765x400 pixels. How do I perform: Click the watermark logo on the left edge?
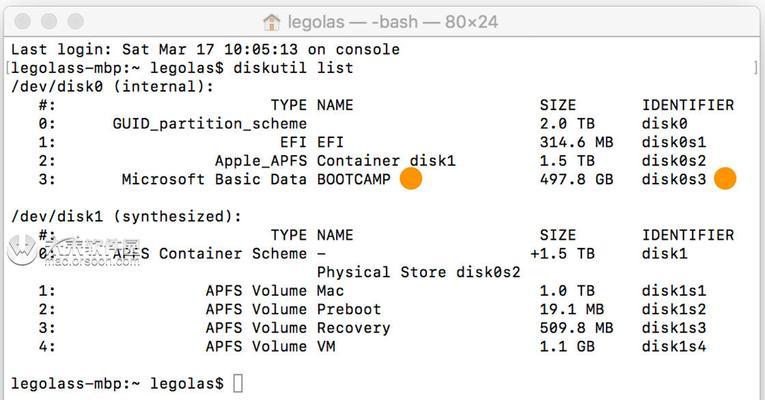20,250
